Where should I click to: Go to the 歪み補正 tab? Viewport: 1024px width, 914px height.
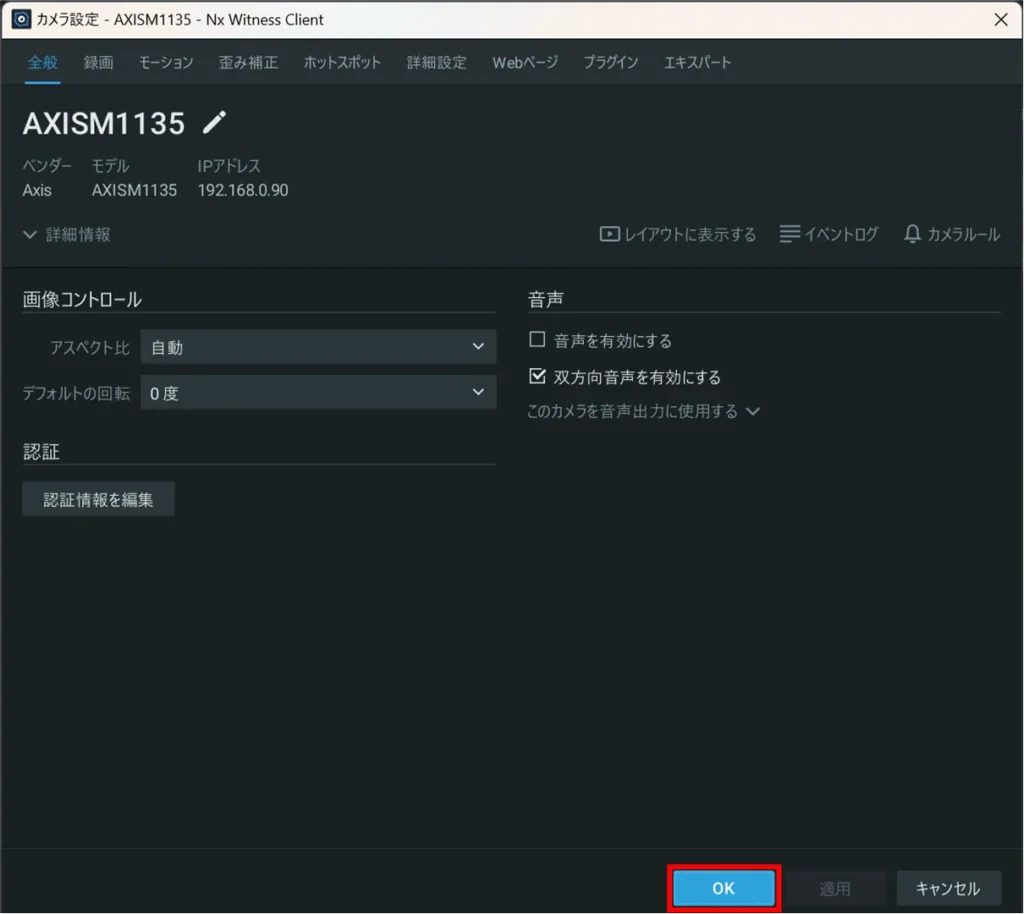click(x=248, y=62)
